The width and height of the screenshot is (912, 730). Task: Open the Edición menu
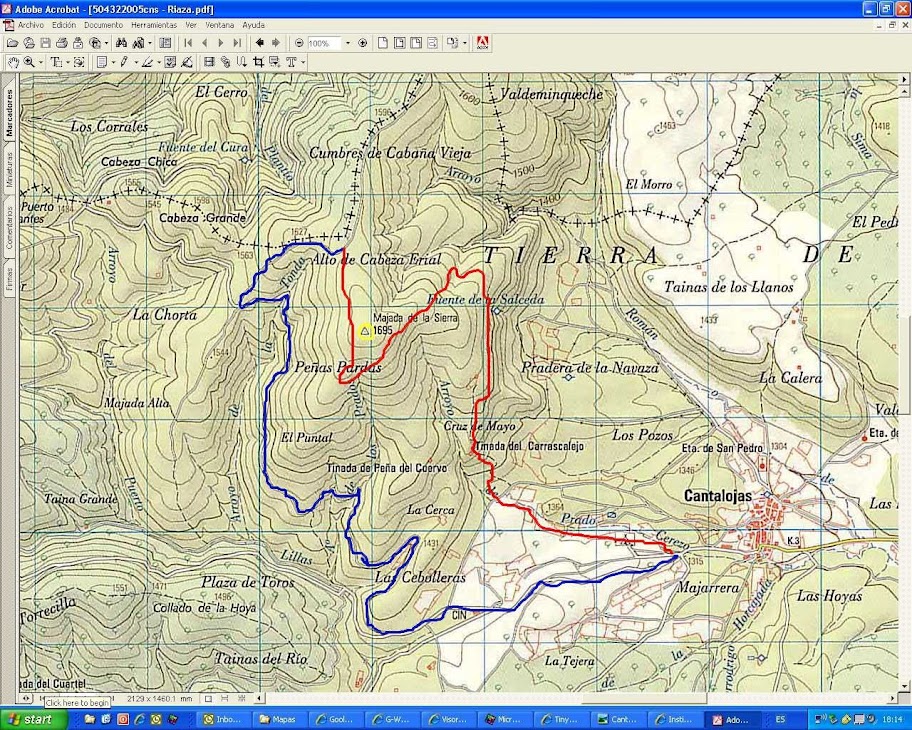(64, 25)
